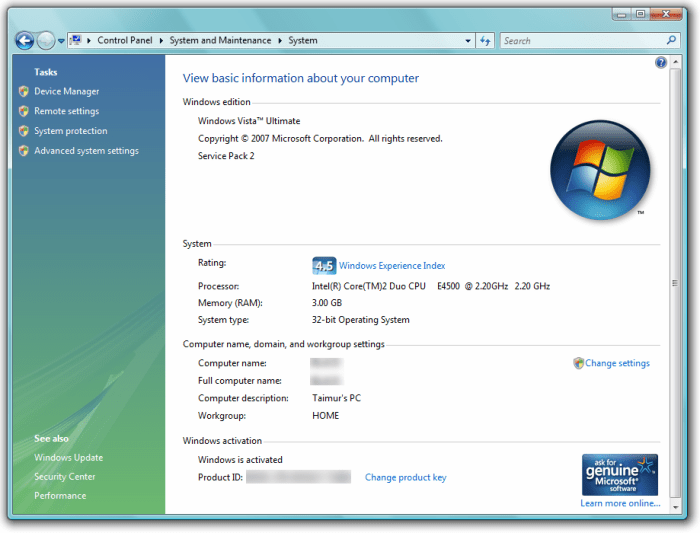
Task: Click shield icon beside System protection
Action: point(24,131)
